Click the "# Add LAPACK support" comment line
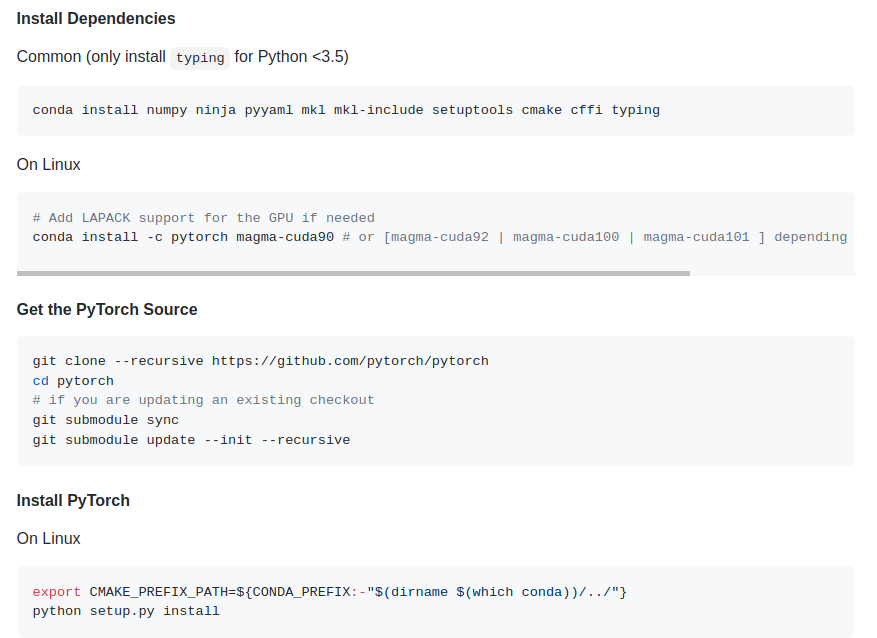 pyautogui.click(x=203, y=218)
